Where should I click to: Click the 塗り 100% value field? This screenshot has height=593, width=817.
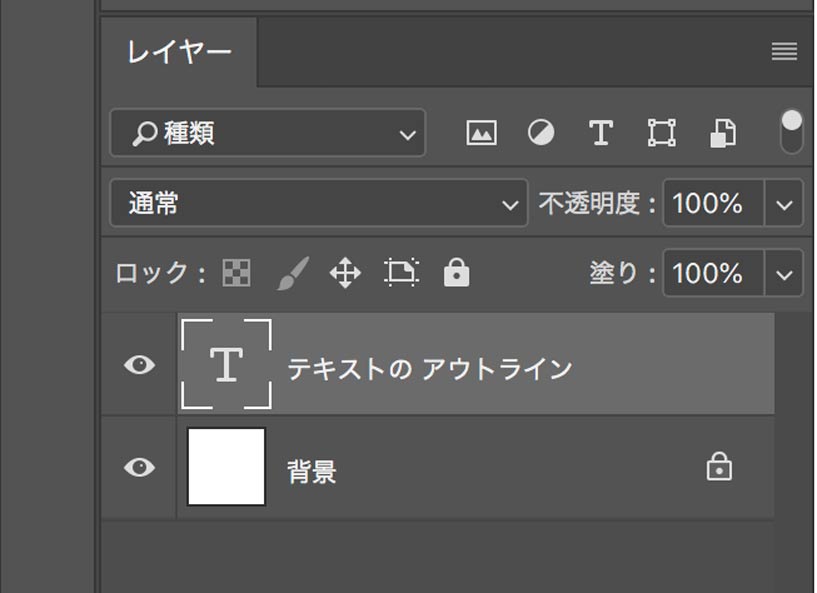[x=713, y=273]
